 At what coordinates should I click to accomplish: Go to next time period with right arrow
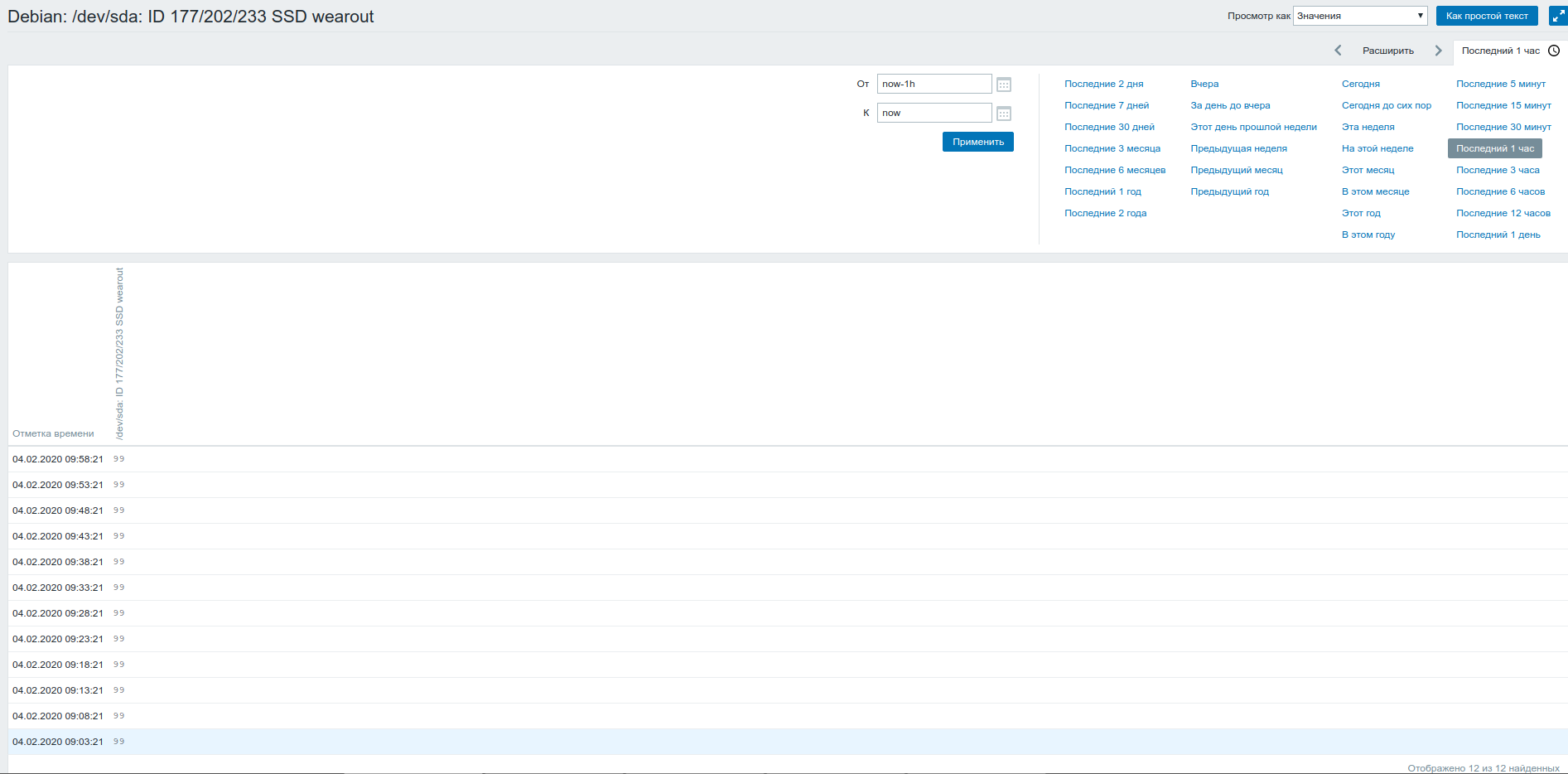[1439, 51]
